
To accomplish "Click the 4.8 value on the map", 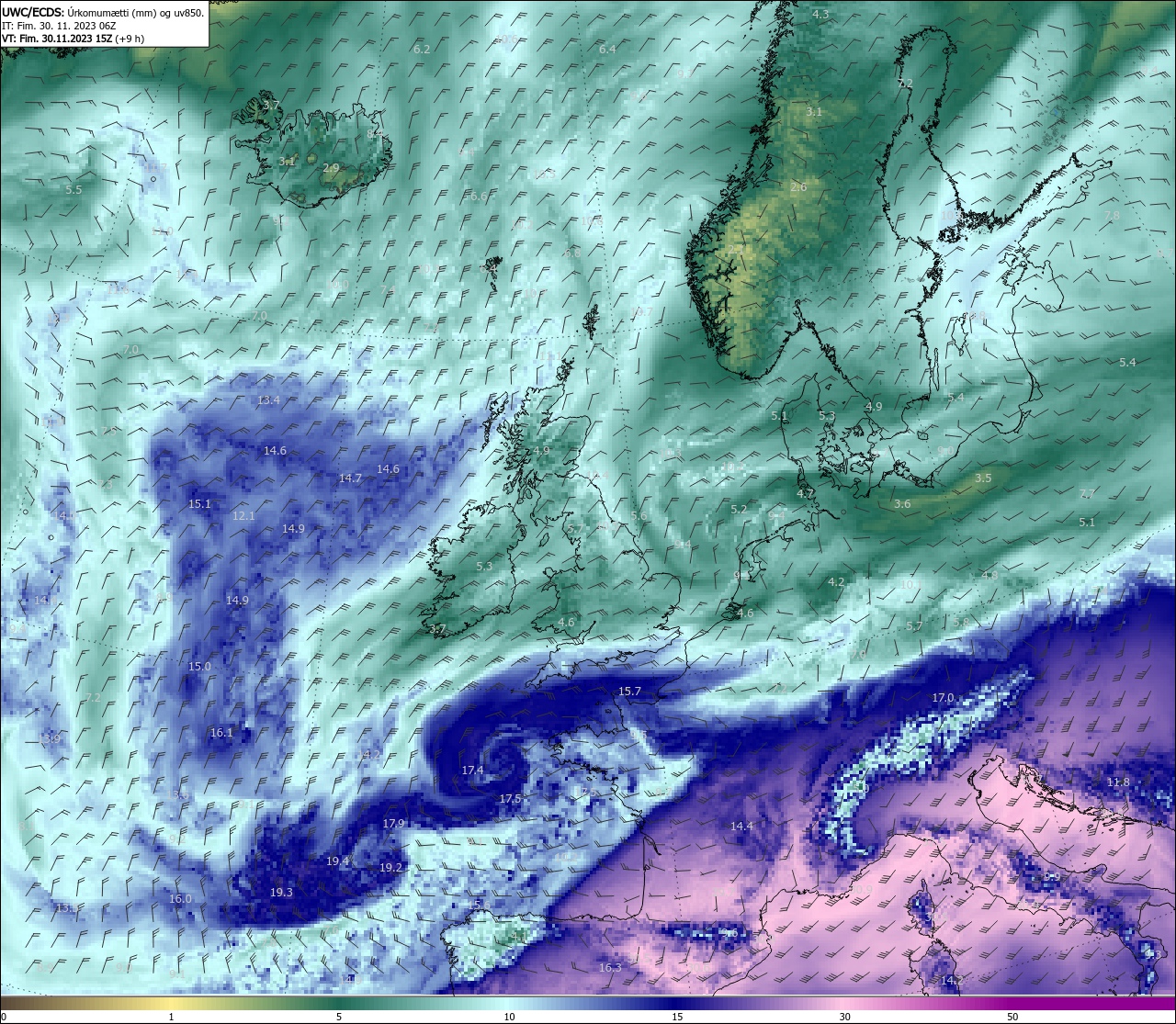I will pyautogui.click(x=989, y=575).
